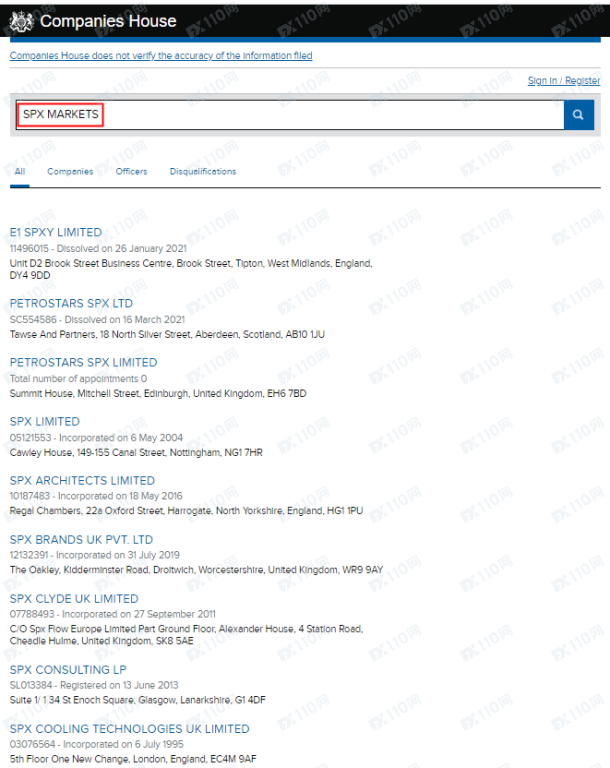The width and height of the screenshot is (610, 768).
Task: Open SPX BRANDS UK PVT. LTD result
Action: (x=81, y=540)
